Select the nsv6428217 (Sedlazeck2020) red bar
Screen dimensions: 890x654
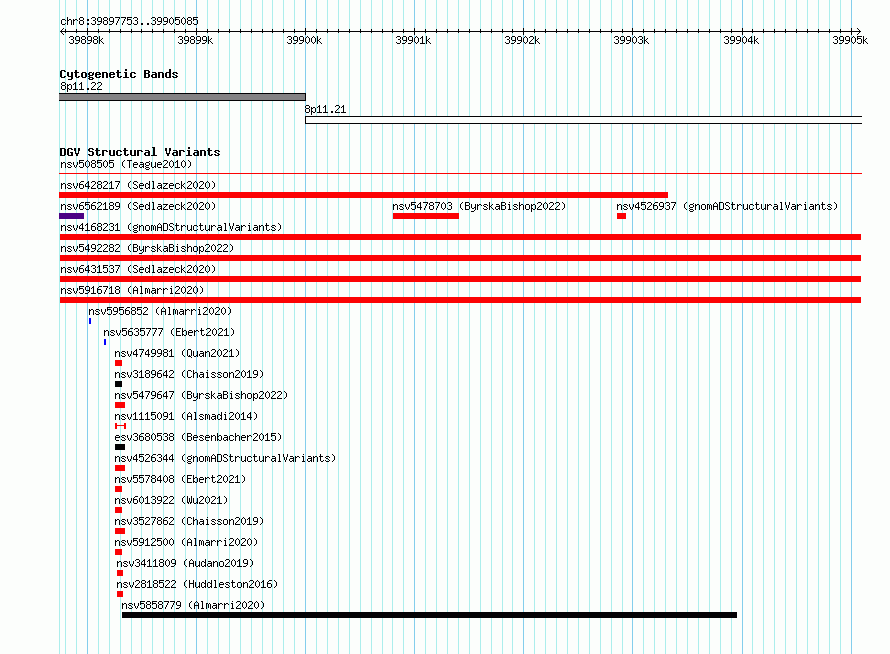(x=363, y=195)
